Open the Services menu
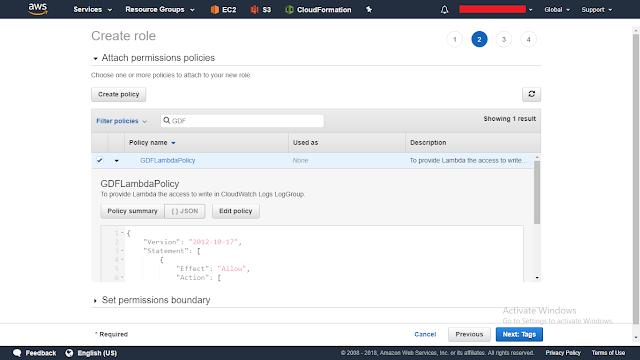The height and width of the screenshot is (360, 640). [92, 9]
